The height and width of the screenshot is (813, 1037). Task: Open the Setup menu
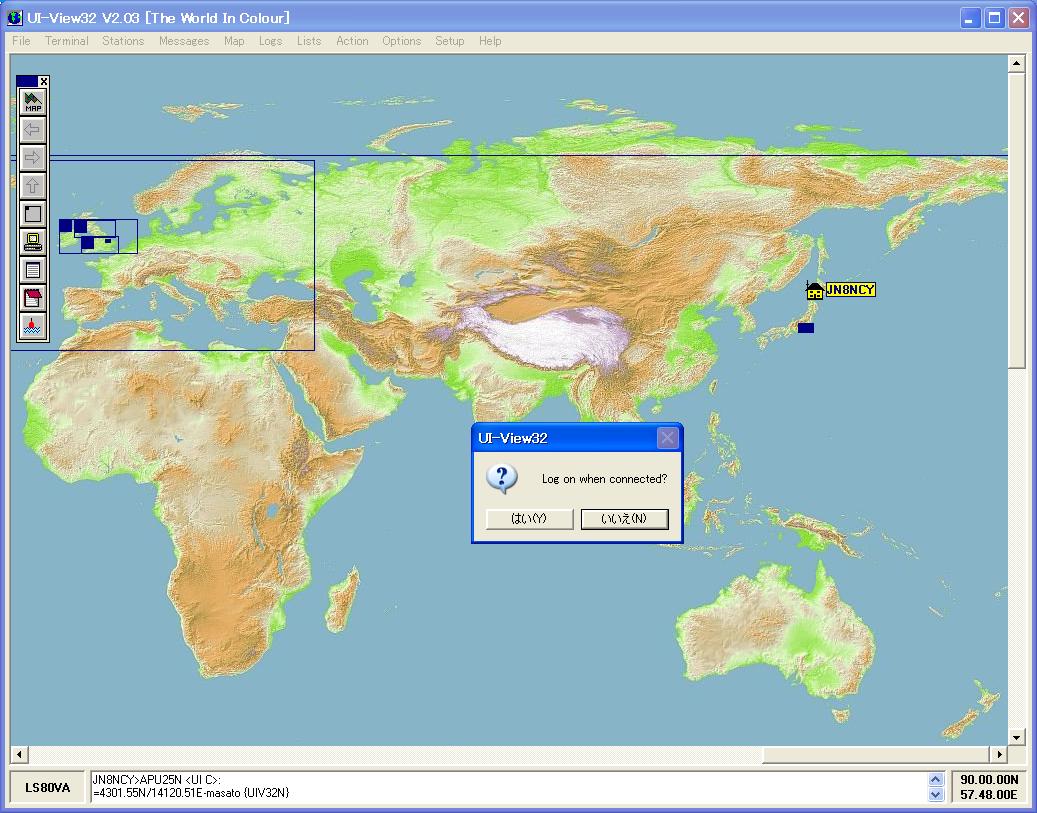pyautogui.click(x=449, y=41)
